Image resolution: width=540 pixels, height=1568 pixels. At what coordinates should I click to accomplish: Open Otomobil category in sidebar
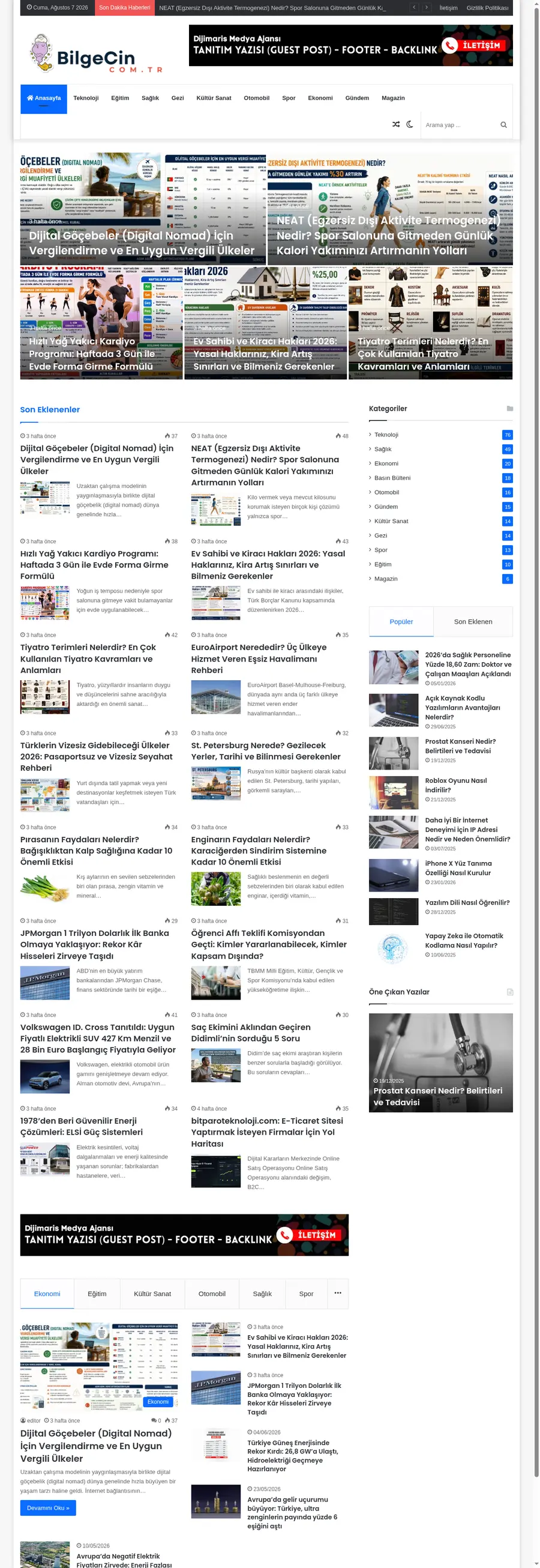coord(387,492)
